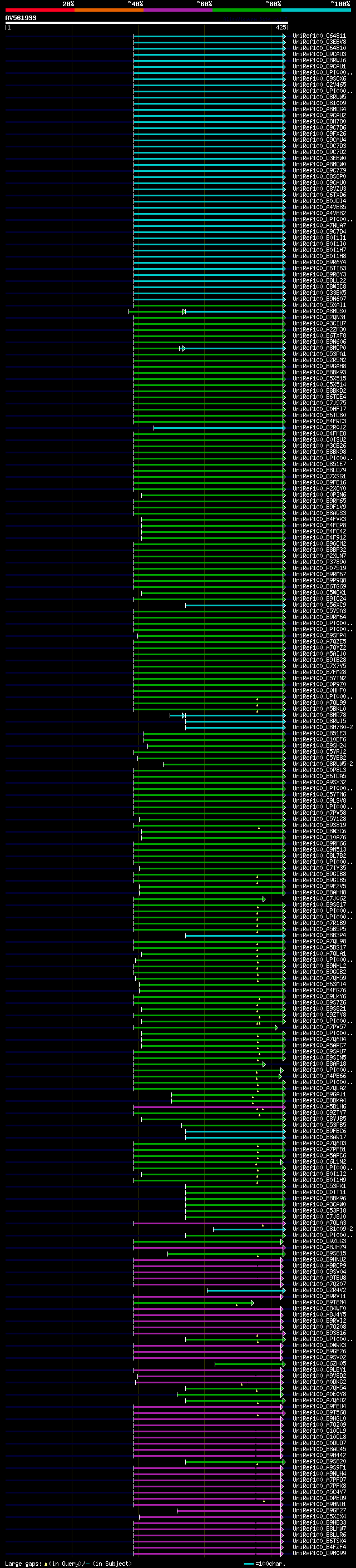This screenshot has height=1568, width=356.
Task: Click the purple ~60% identity legend segment
Action: coord(177,10)
